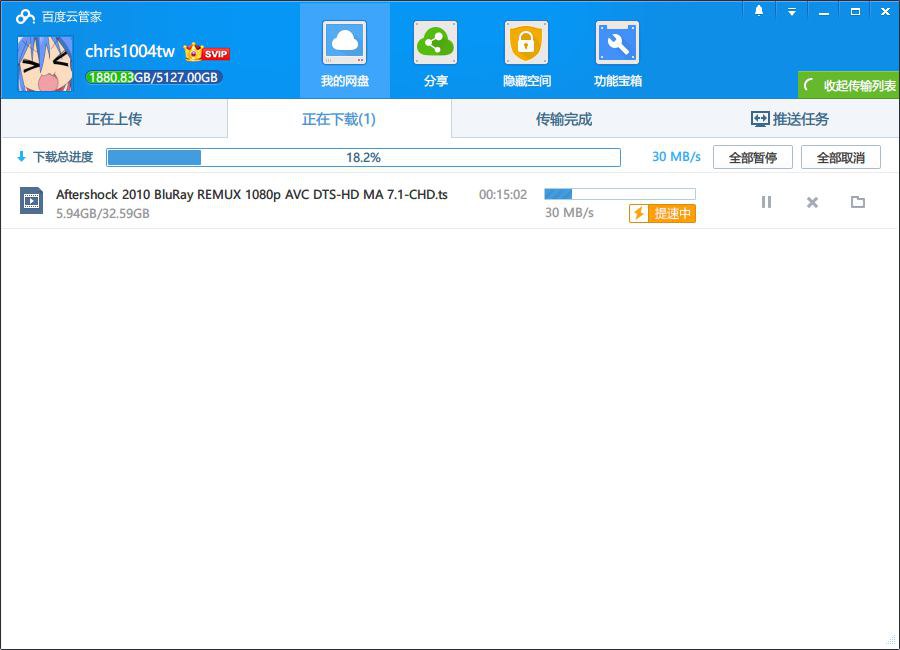Open the title bar dropdown menu arrow

(x=791, y=11)
